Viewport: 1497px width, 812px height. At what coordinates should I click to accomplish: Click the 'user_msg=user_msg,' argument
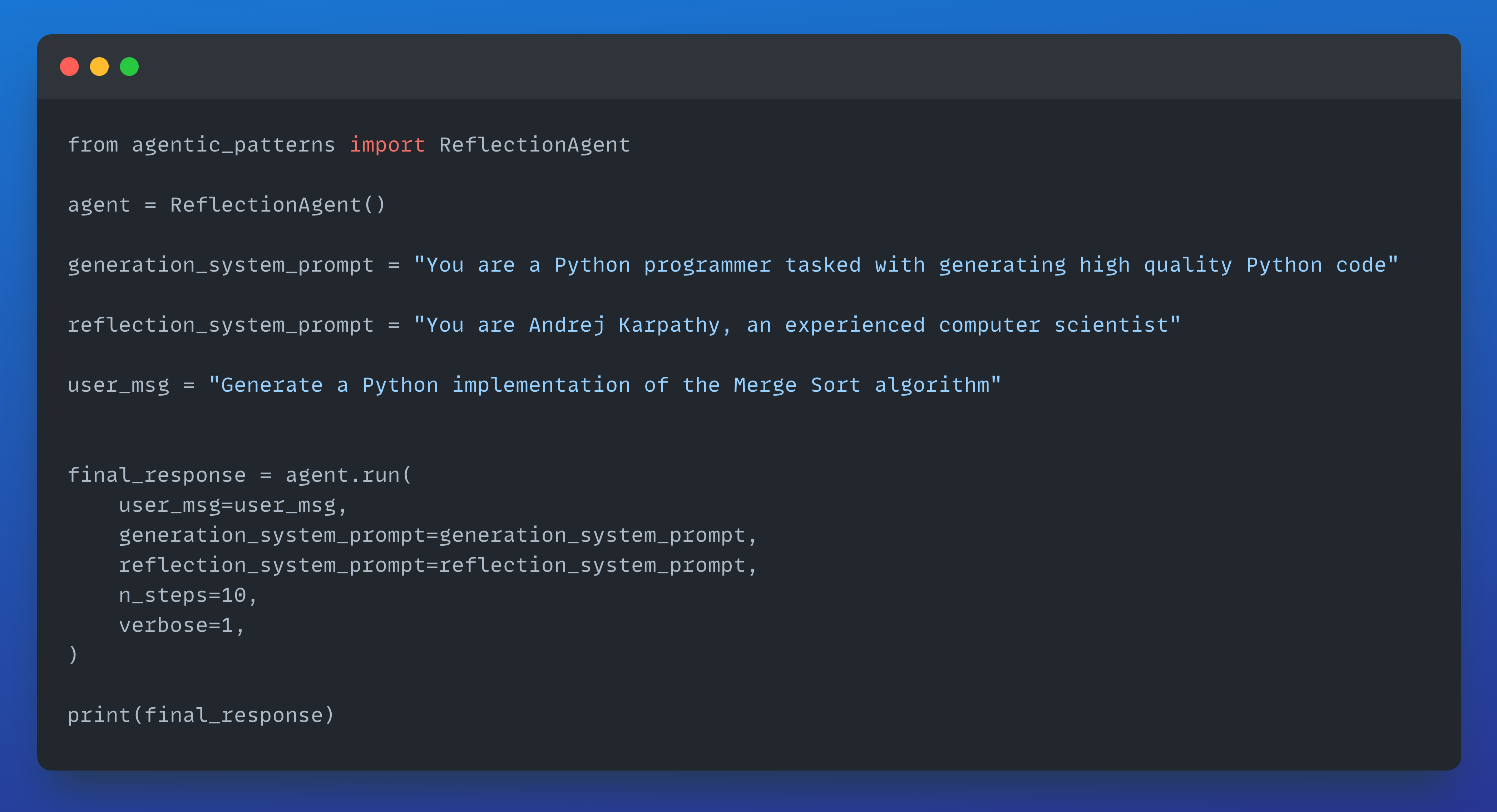(x=232, y=505)
